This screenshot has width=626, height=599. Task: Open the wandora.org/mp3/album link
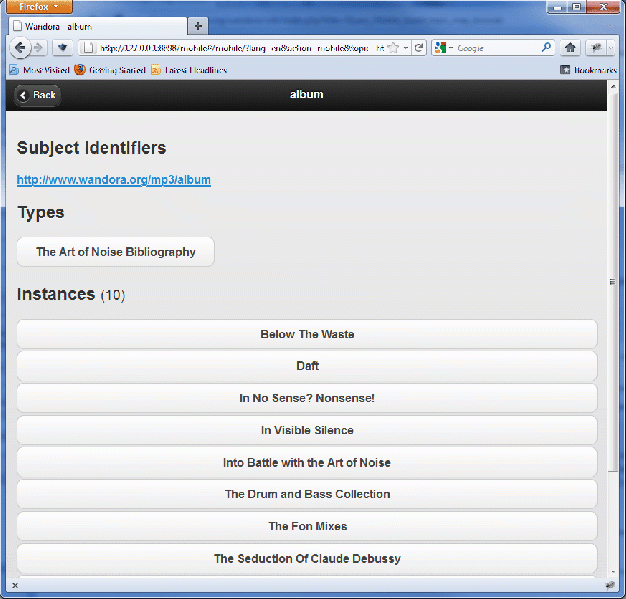click(x=113, y=180)
